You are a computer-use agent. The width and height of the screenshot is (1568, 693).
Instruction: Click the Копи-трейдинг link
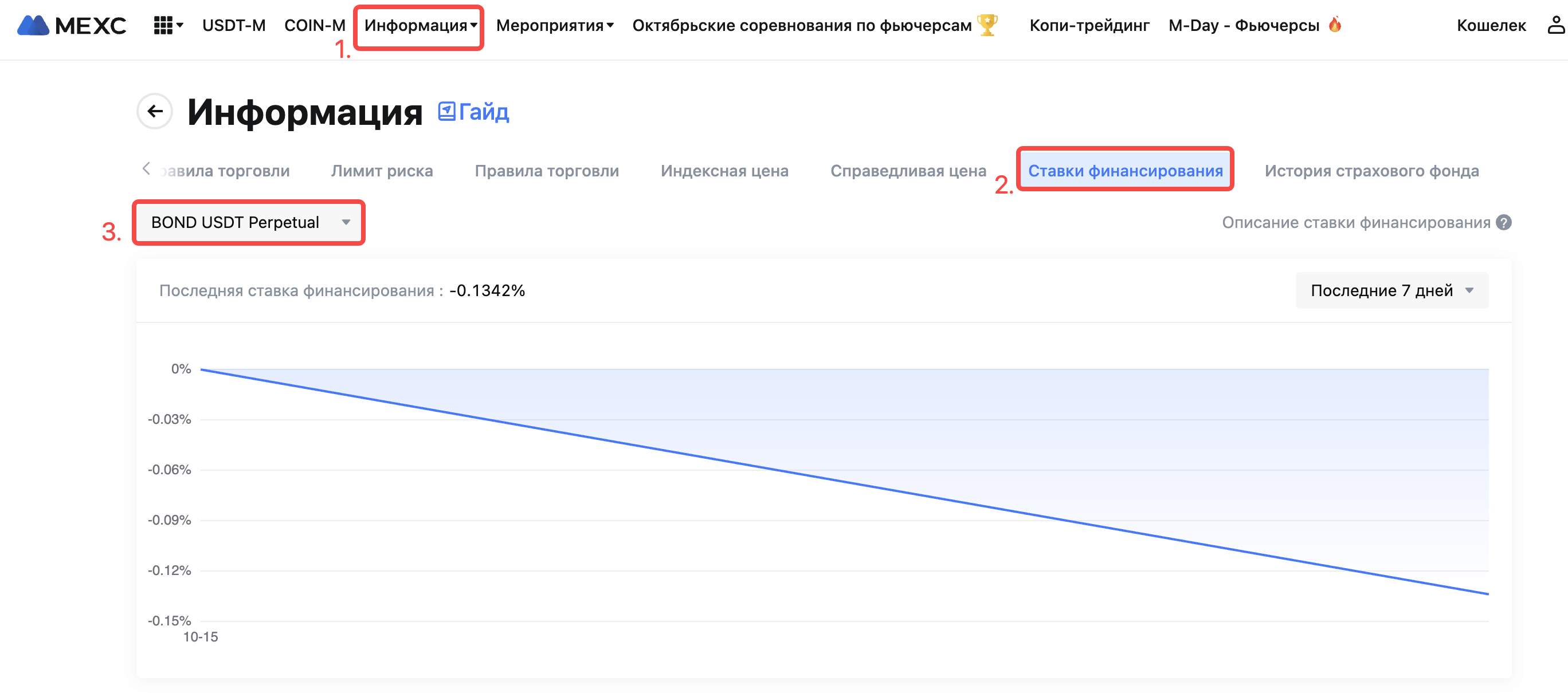tap(1089, 26)
